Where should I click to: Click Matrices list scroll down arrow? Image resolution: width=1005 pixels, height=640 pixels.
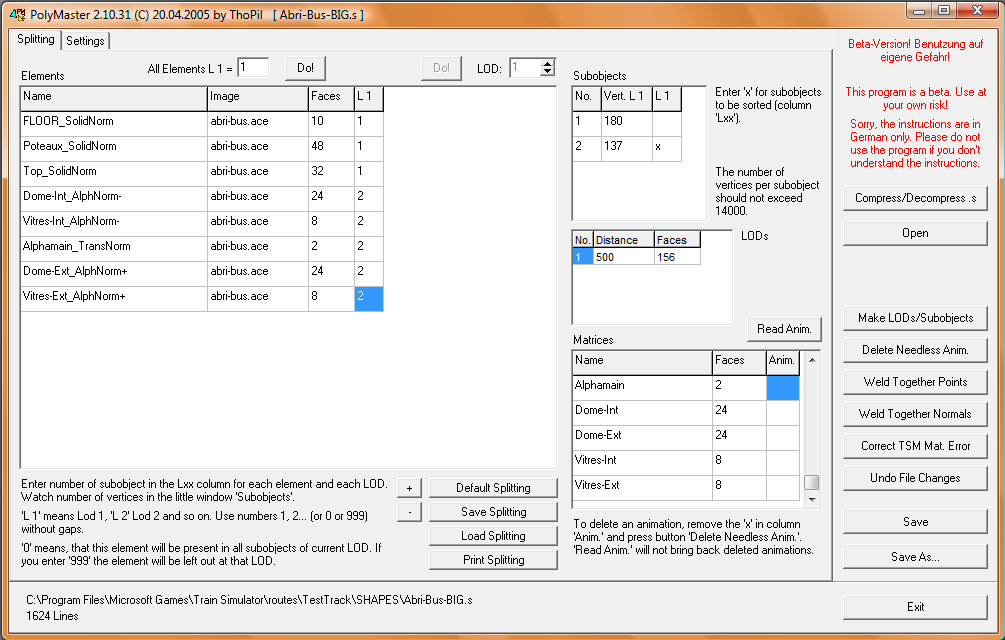(x=812, y=499)
